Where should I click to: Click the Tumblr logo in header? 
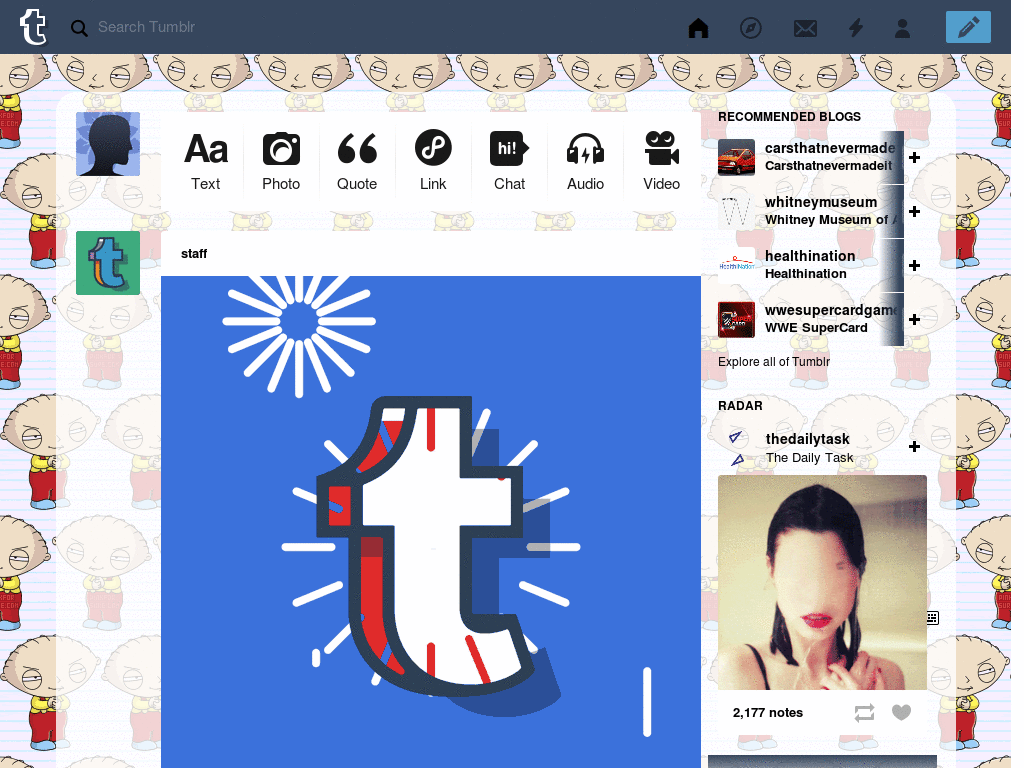[x=33, y=27]
